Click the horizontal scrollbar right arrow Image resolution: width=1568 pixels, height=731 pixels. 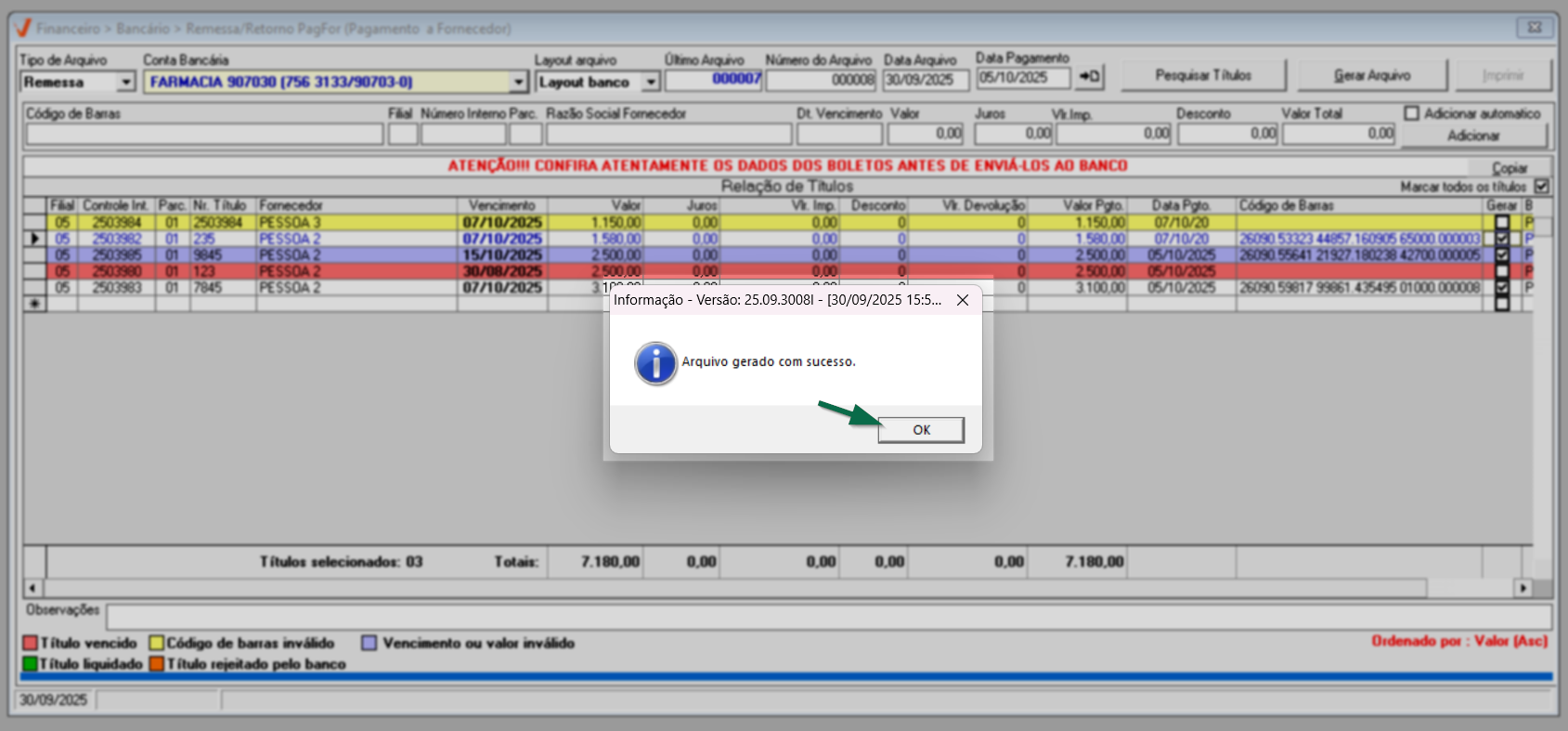(x=1523, y=588)
